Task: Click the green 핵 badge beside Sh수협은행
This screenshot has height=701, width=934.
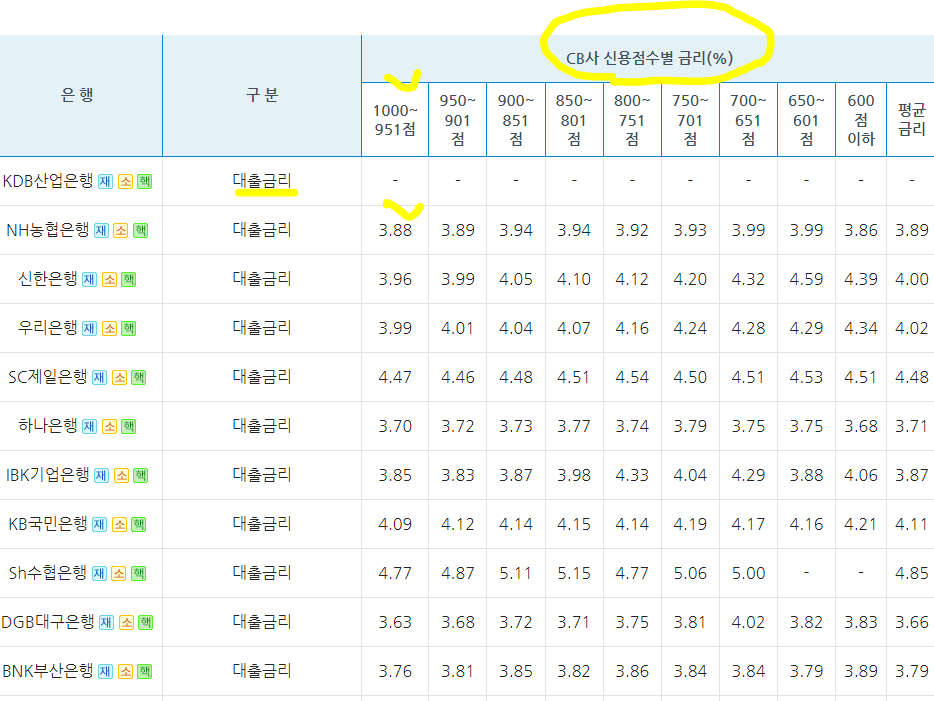Action: tap(139, 574)
